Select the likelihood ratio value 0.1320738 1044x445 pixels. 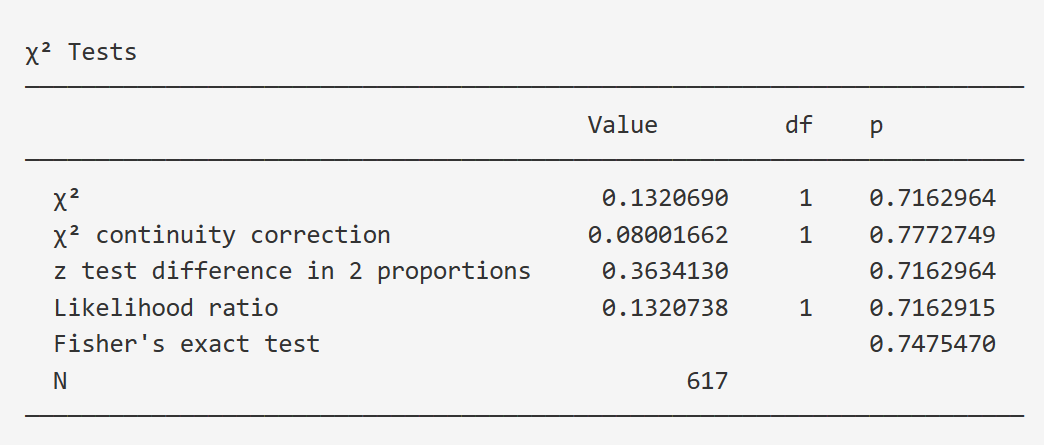pos(665,308)
